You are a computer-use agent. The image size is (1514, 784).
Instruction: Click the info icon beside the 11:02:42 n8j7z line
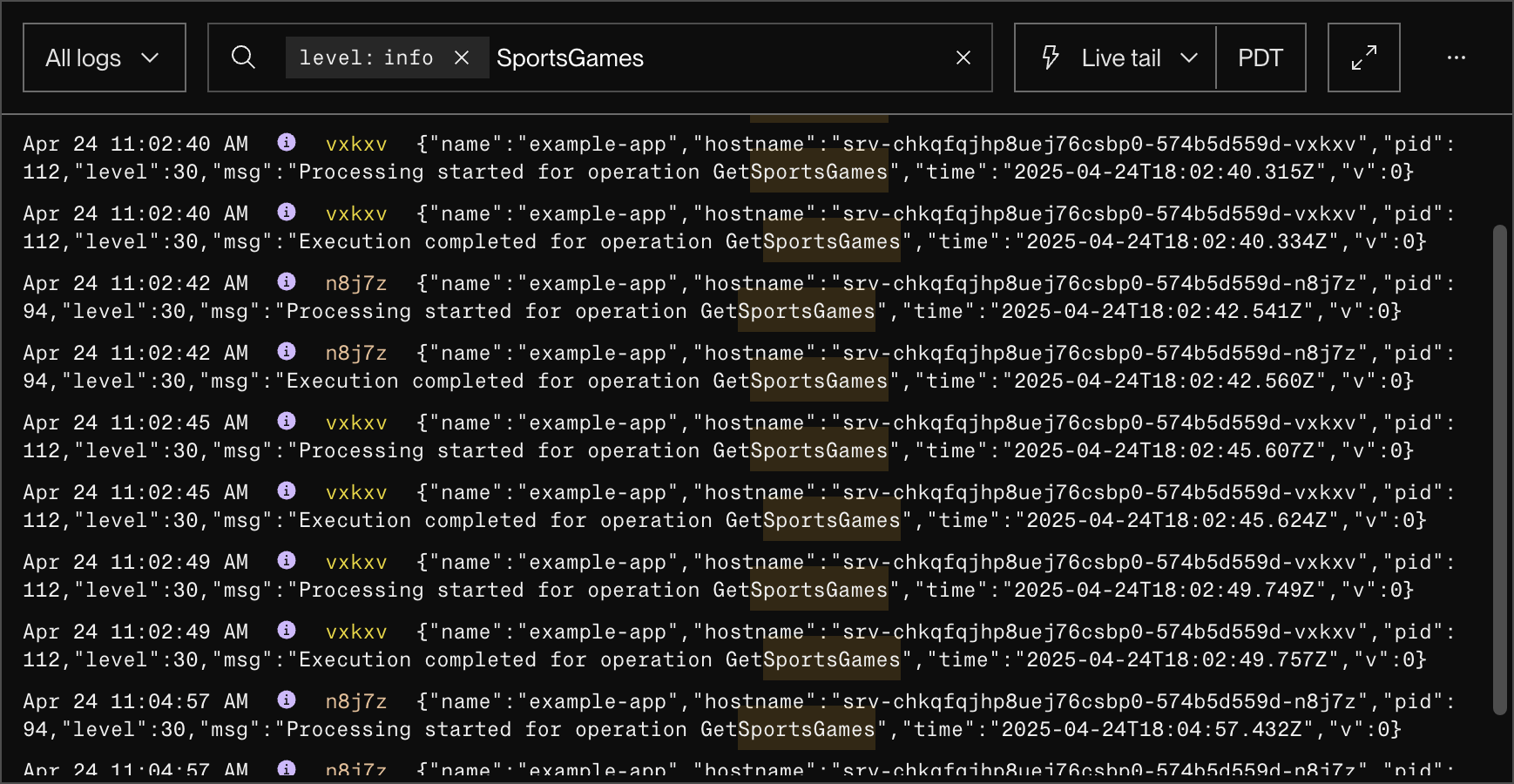click(x=287, y=282)
